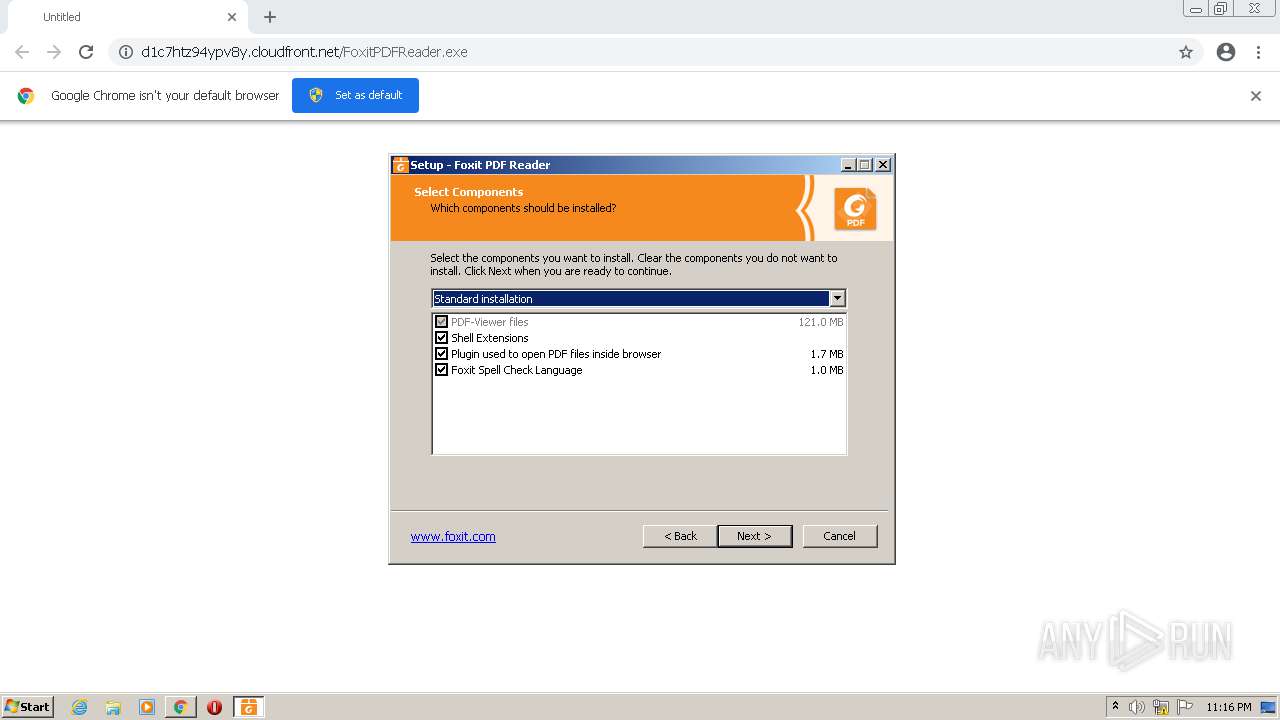Open a new tab with plus button

point(270,17)
